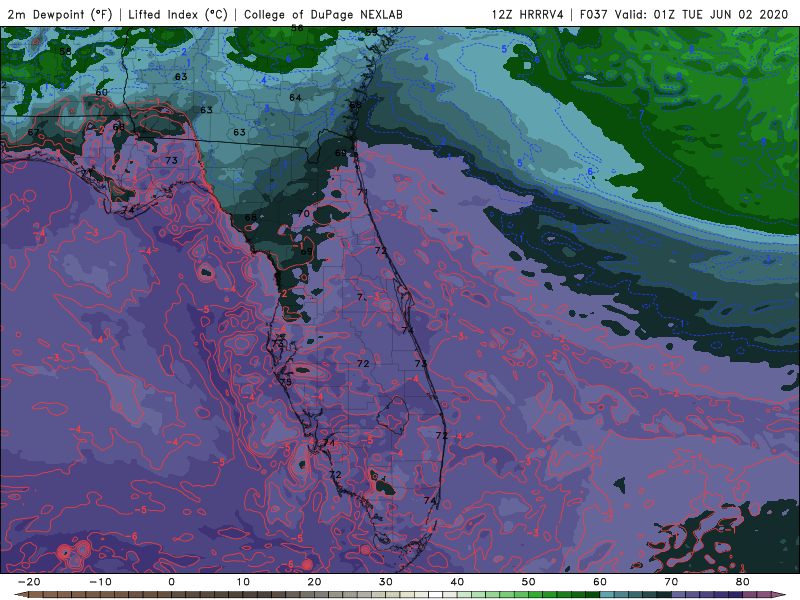This screenshot has width=800, height=600.
Task: Click the 'F037' forecast hour label
Action: tap(594, 14)
